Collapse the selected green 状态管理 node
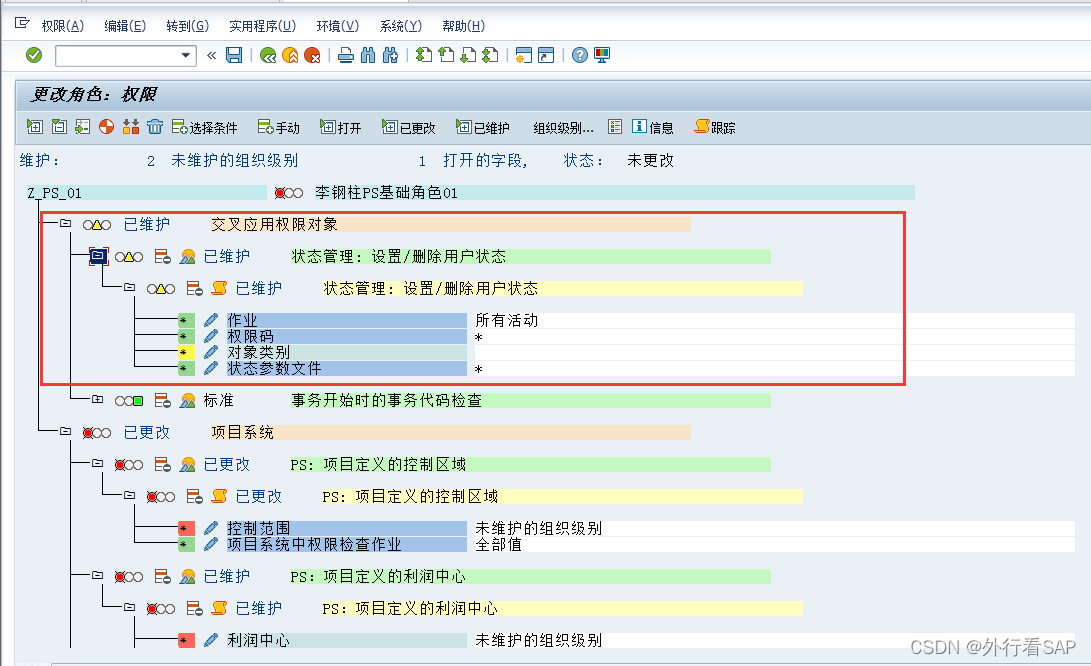The width and height of the screenshot is (1091, 666). tap(98, 256)
